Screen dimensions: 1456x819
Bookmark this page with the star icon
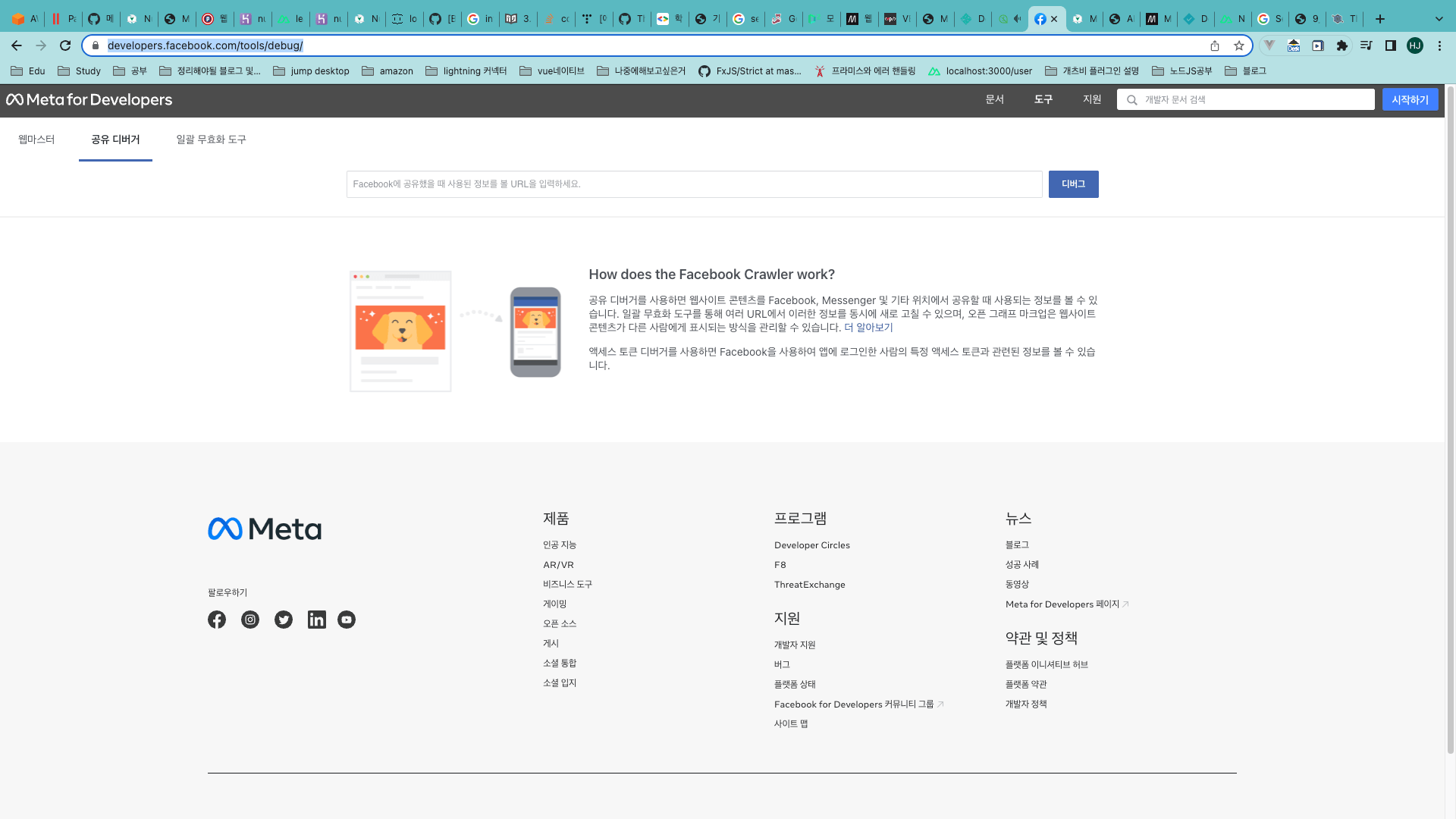click(x=1239, y=45)
